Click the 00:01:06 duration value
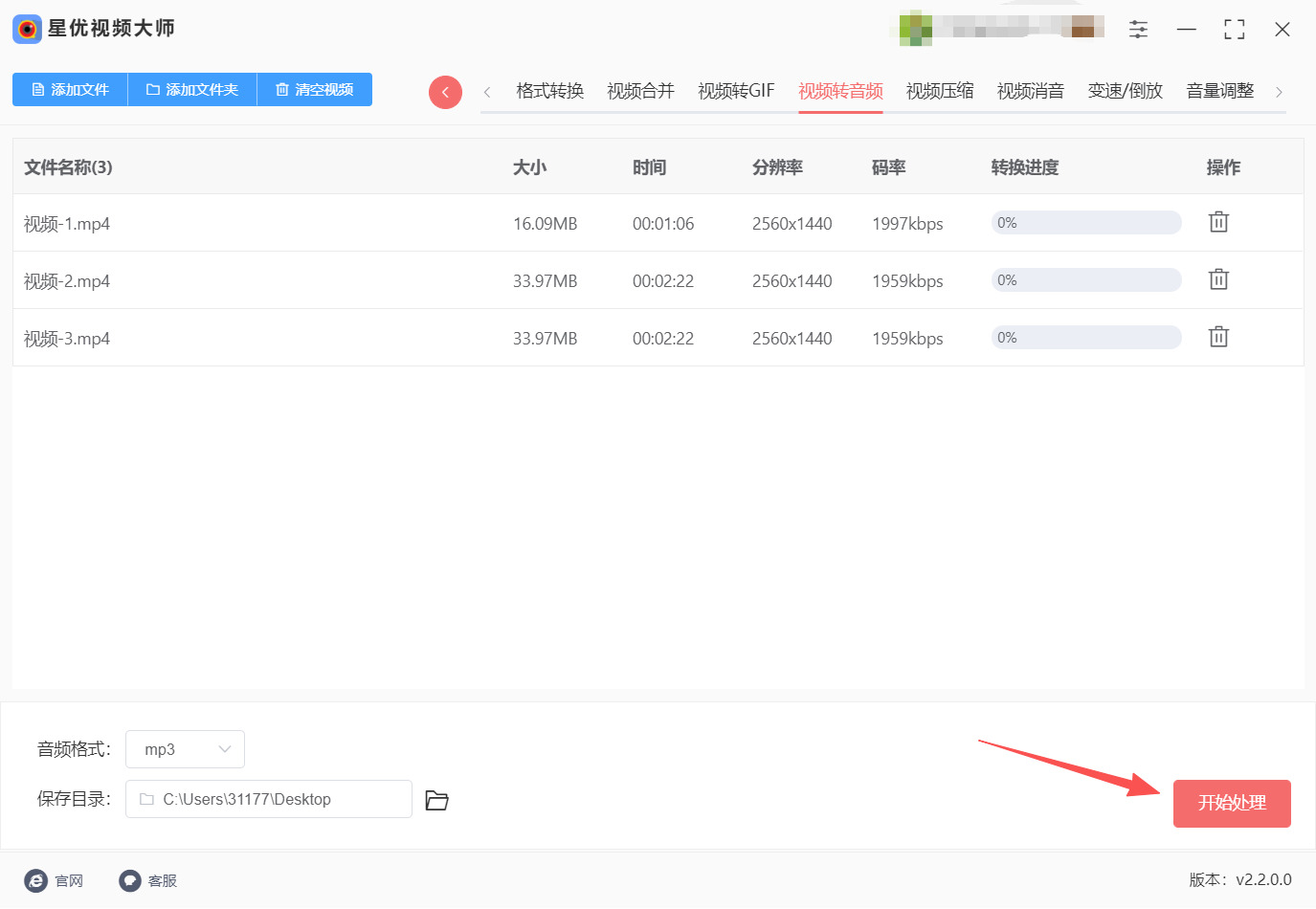 [x=663, y=224]
